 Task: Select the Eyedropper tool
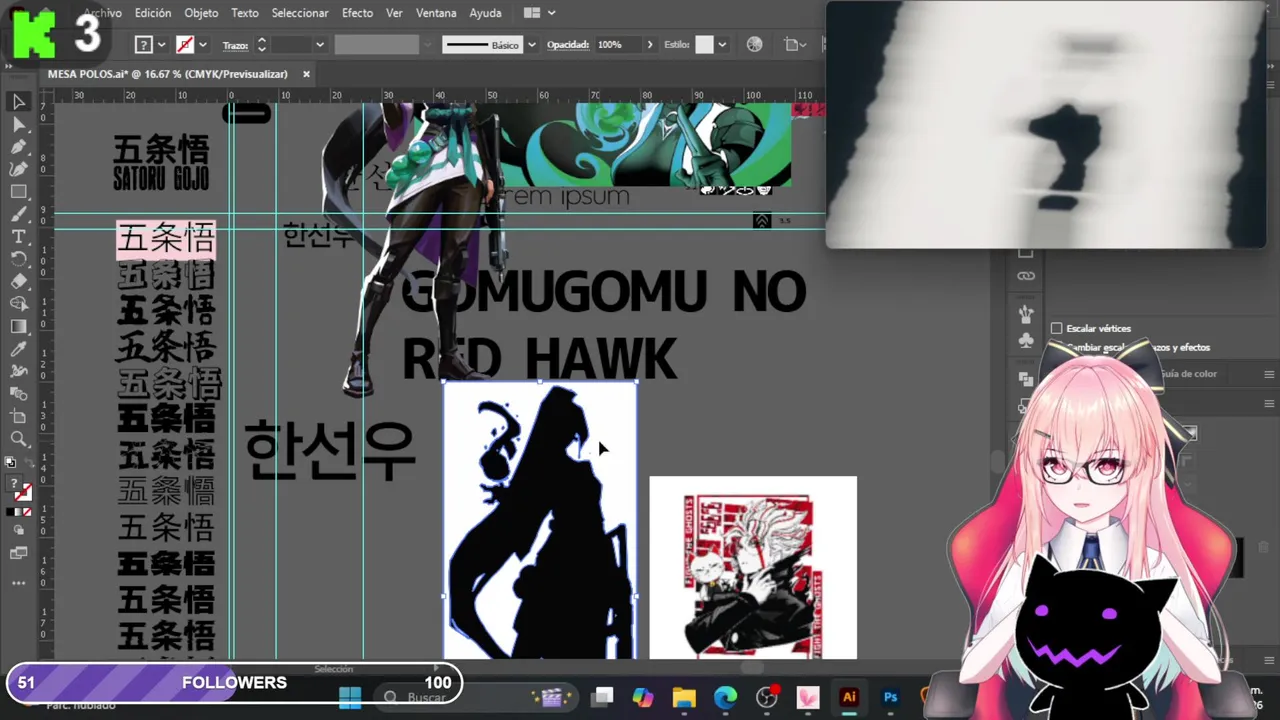[19, 349]
